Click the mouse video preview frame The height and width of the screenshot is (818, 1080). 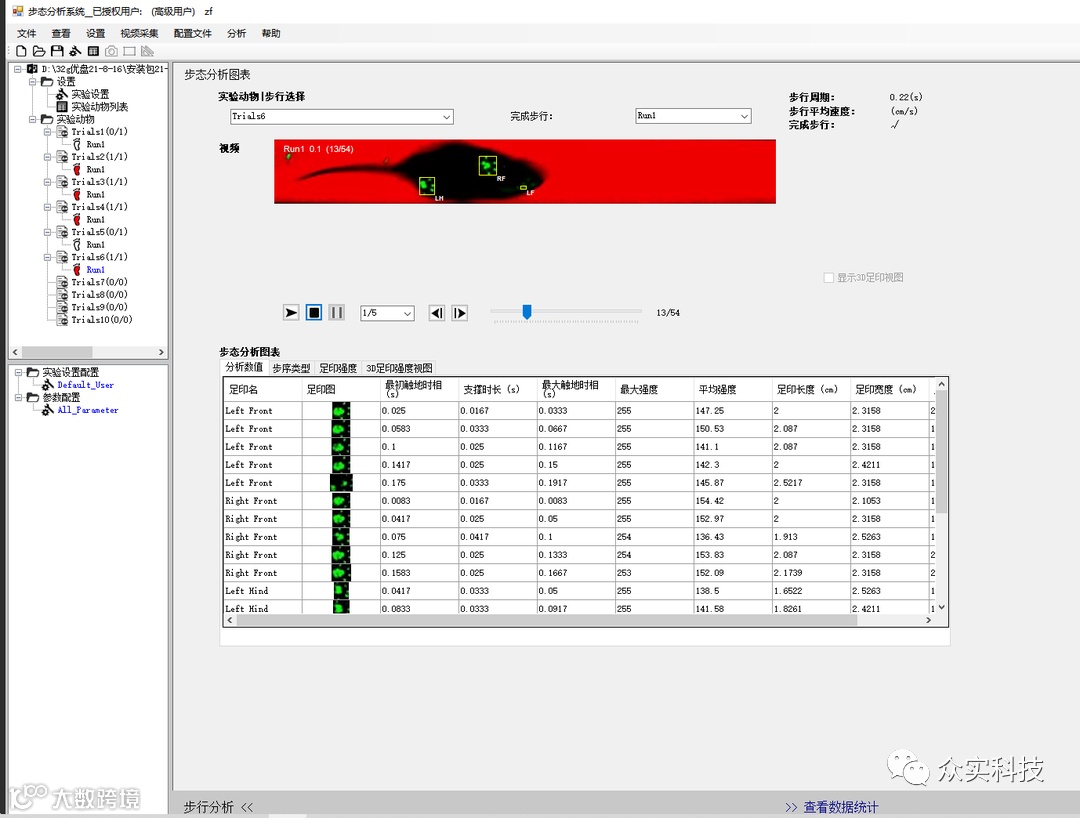(525, 171)
